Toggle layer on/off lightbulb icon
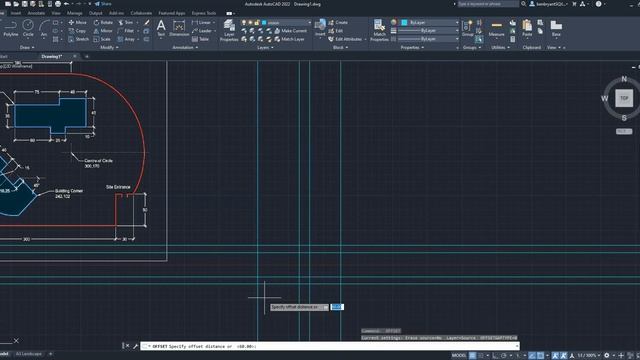 [x=244, y=22]
